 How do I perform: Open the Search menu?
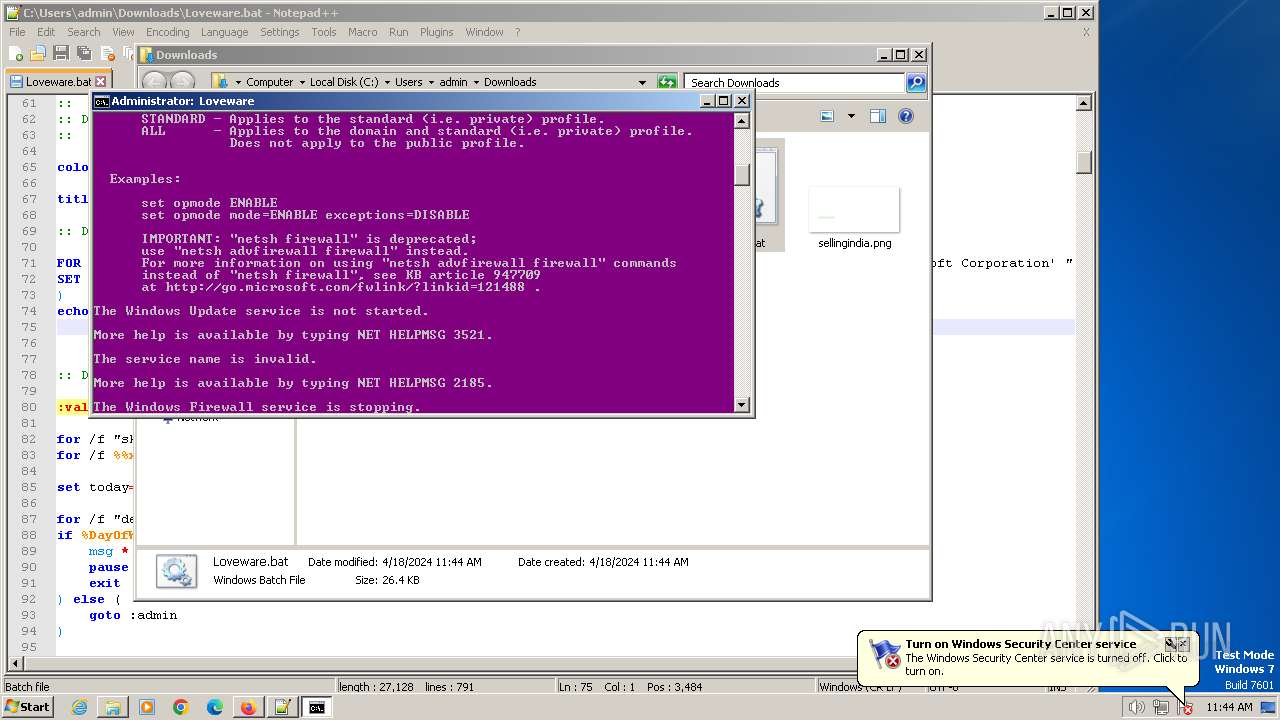tap(84, 32)
